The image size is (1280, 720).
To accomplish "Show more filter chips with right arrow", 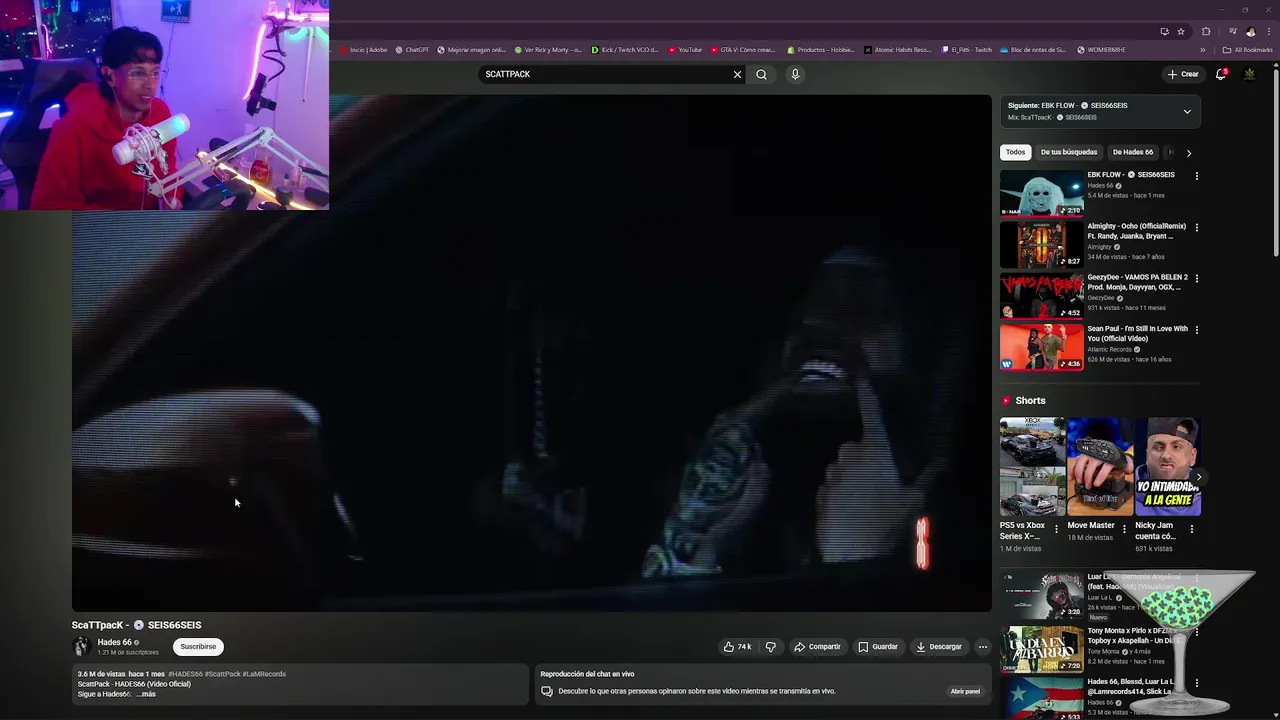I will [1188, 153].
